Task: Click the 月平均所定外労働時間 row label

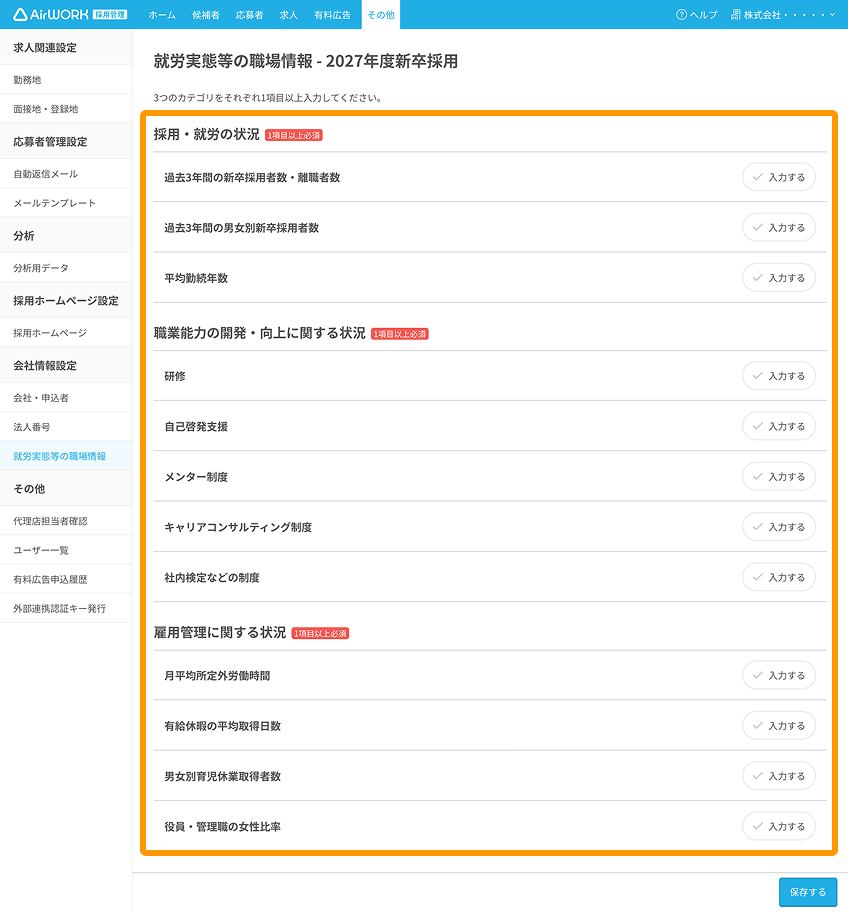Action: click(x=217, y=676)
